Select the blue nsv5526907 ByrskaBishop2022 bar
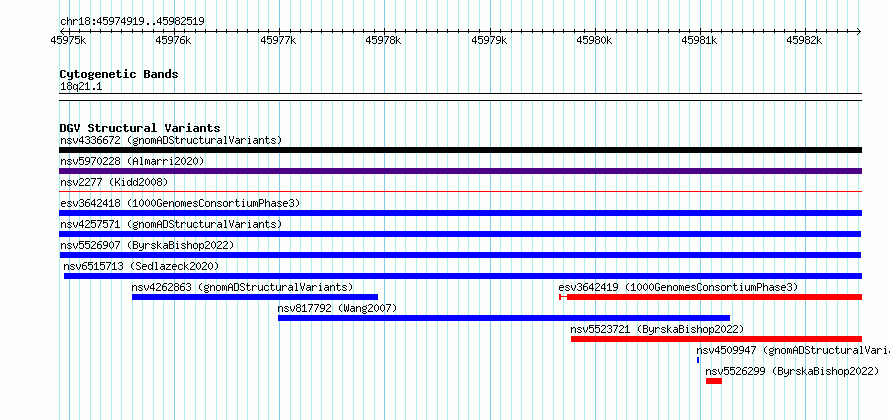 [x=460, y=255]
